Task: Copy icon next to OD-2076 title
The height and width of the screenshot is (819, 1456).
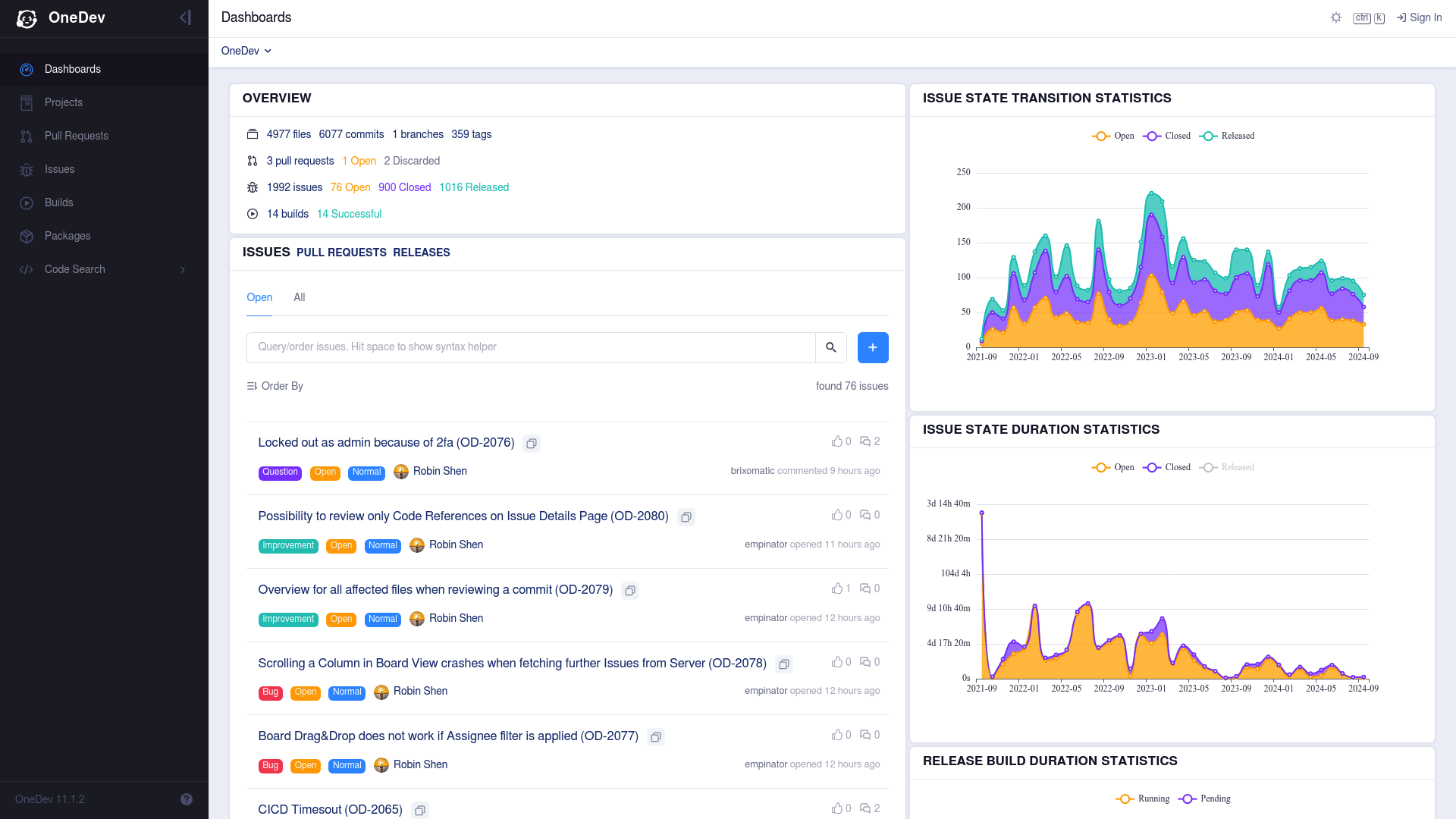Action: point(532,444)
